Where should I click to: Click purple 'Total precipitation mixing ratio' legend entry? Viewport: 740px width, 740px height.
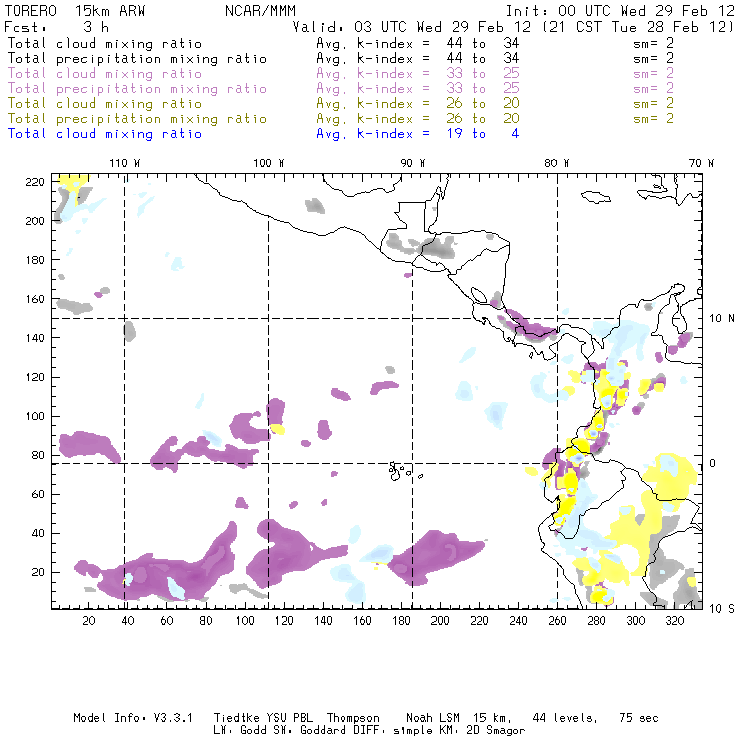pyautogui.click(x=137, y=89)
